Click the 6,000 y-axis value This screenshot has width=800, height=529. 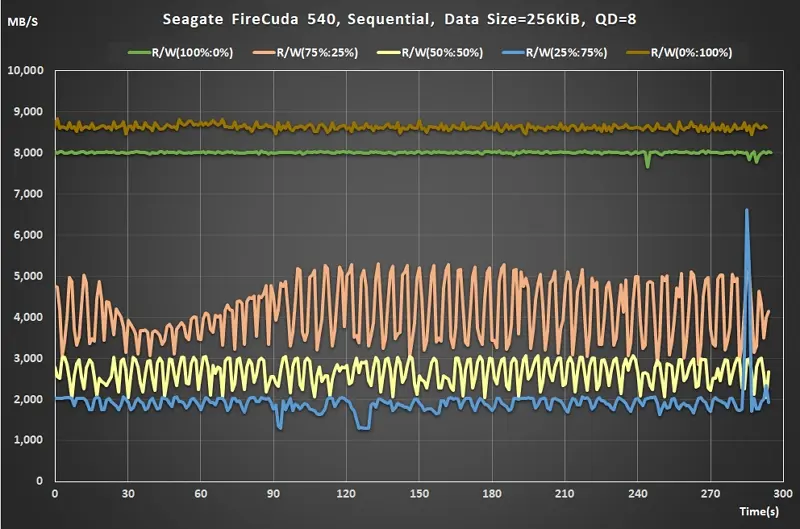(x=29, y=235)
